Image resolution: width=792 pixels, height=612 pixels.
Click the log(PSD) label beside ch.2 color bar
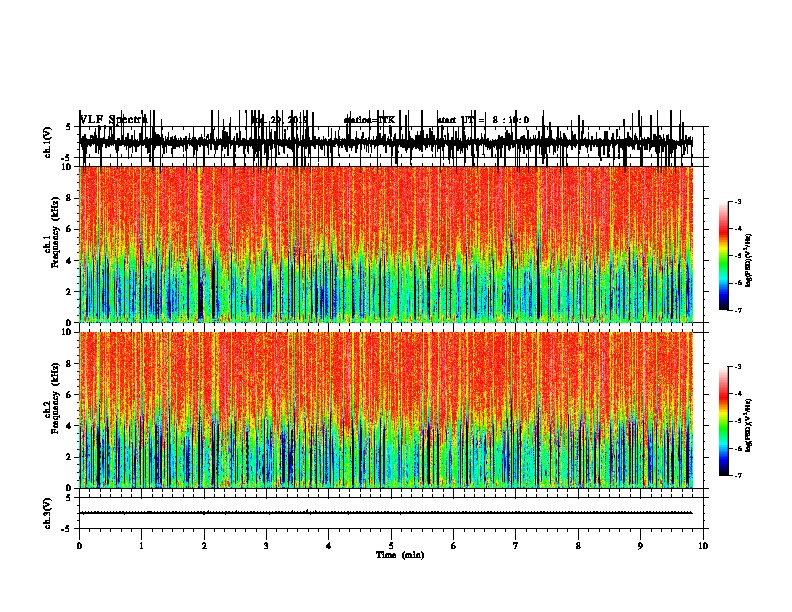[749, 425]
